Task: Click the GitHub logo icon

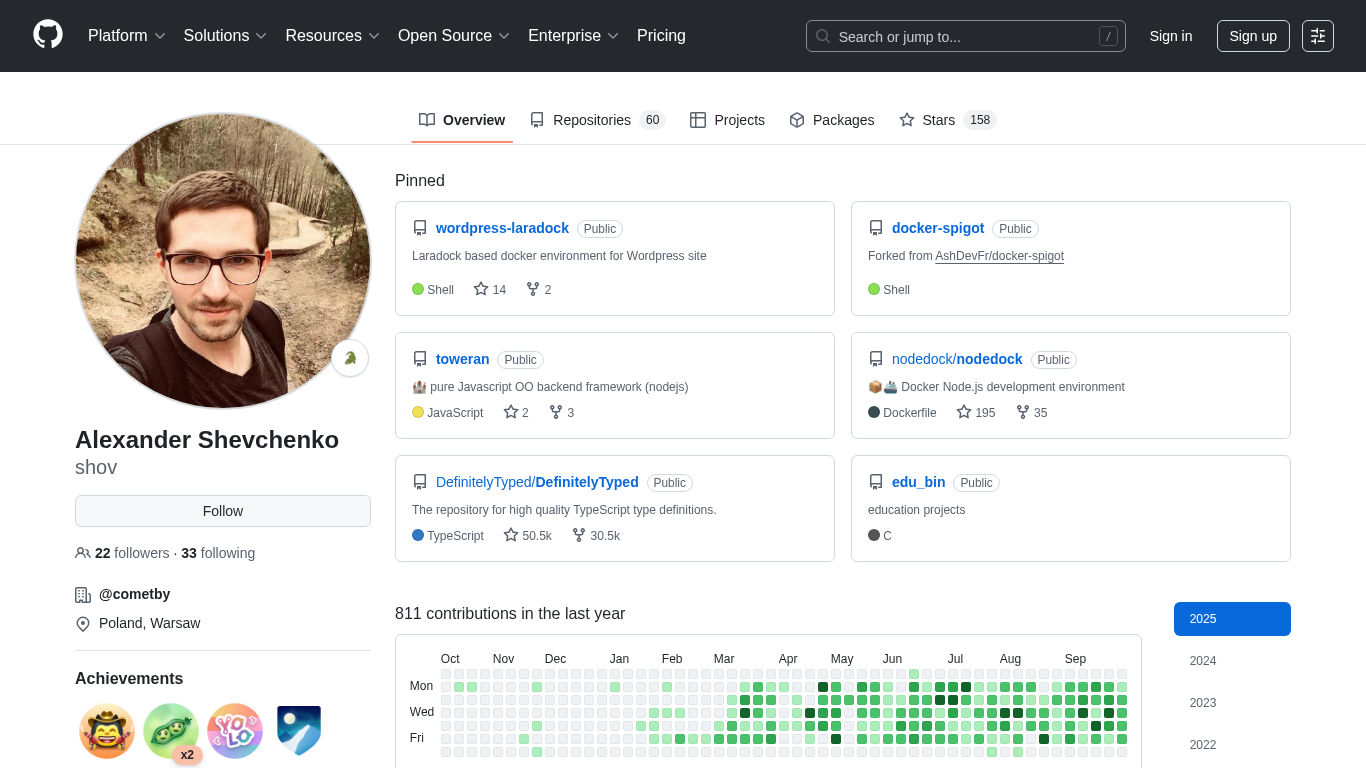Action: [48, 35]
